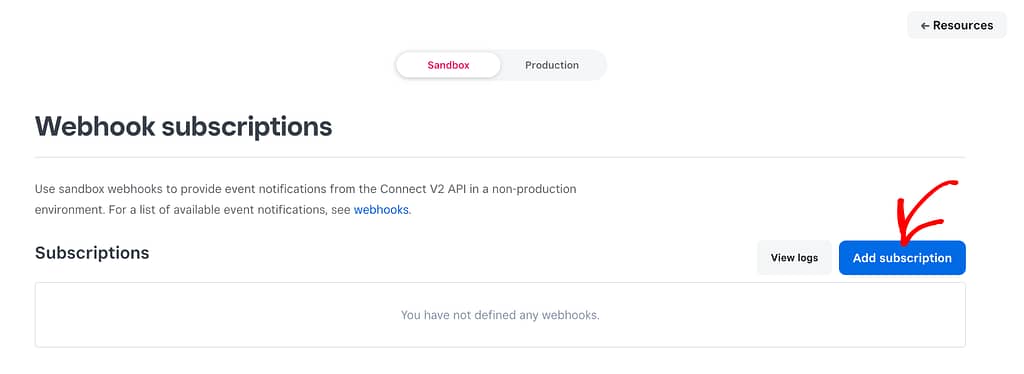Click the word 'Production' in the environment switcher
This screenshot has width=1024, height=374.
[552, 65]
